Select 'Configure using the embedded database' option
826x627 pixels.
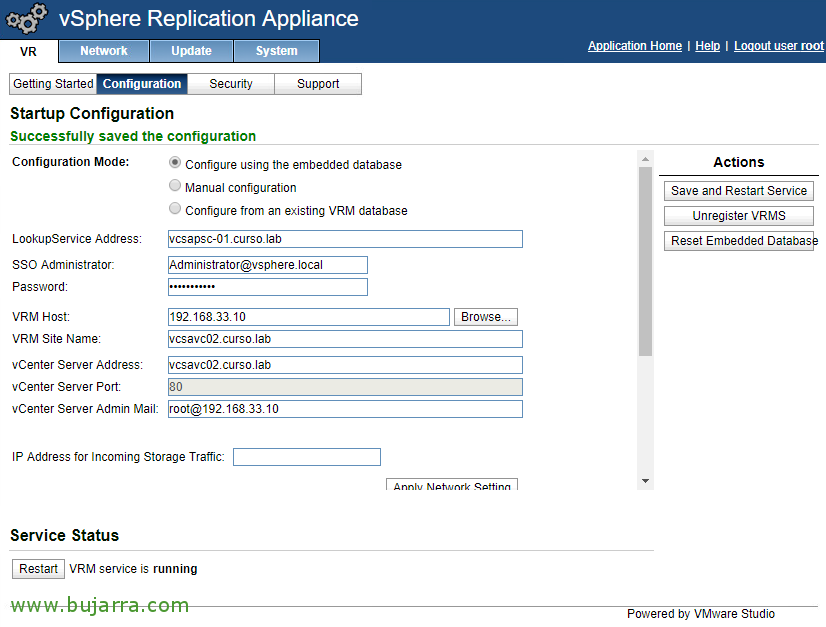click(174, 163)
